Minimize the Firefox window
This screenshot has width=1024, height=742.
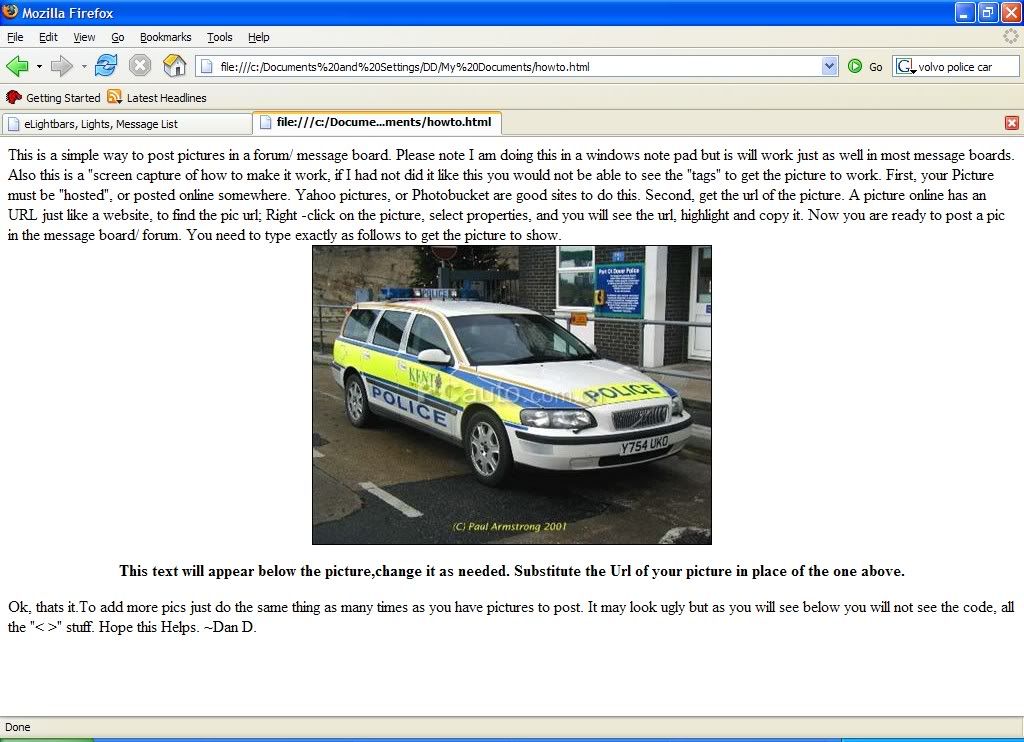pos(965,12)
